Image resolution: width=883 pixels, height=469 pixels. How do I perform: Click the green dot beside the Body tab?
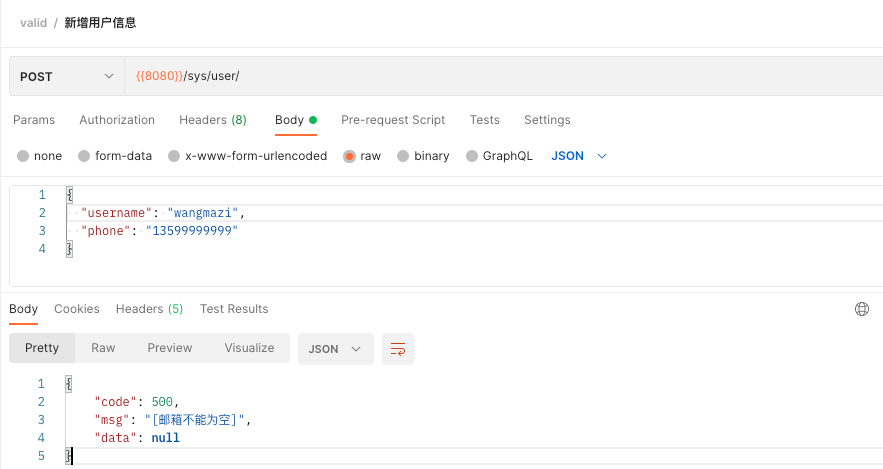coord(313,120)
